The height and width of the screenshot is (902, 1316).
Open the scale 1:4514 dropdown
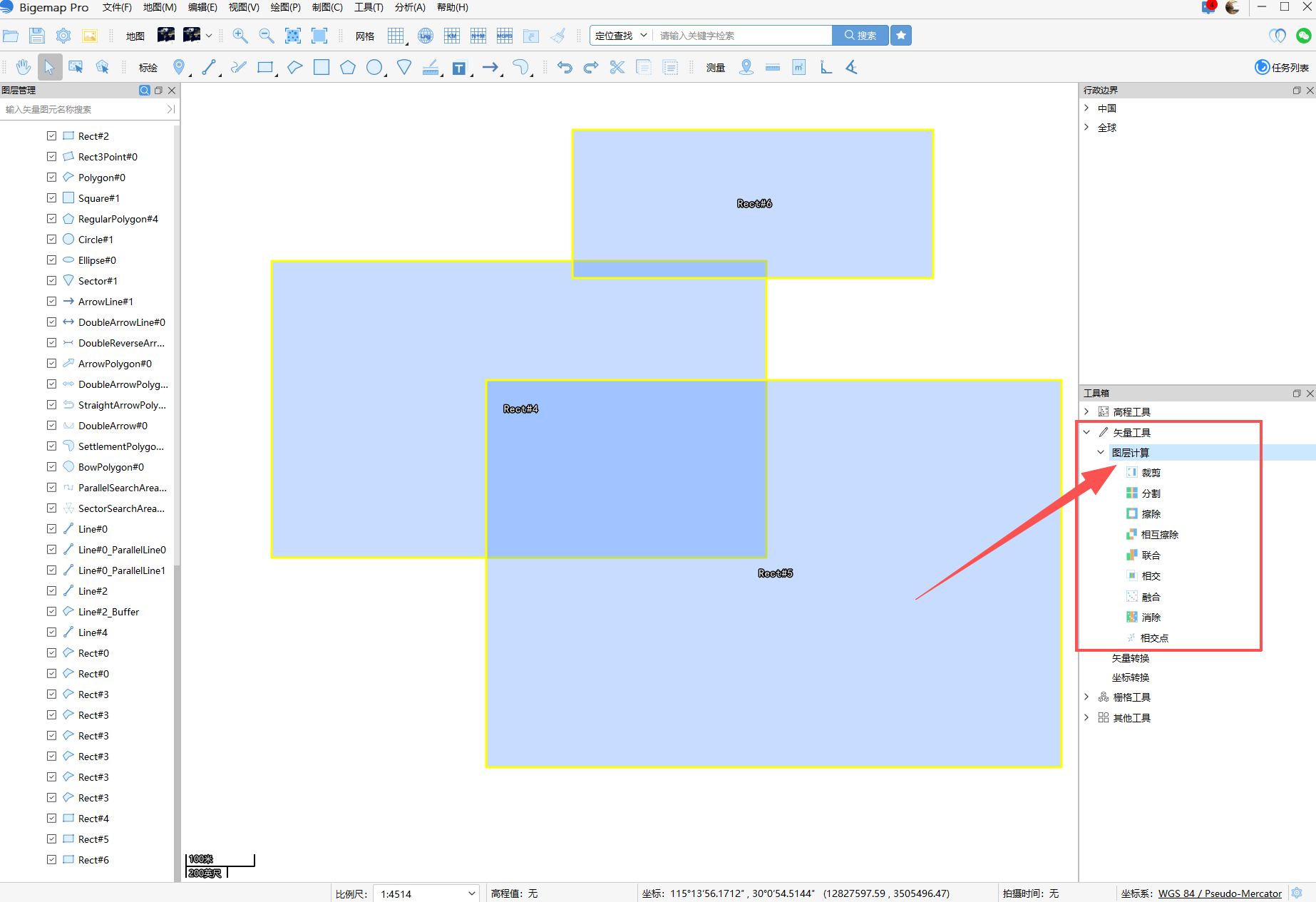click(426, 893)
